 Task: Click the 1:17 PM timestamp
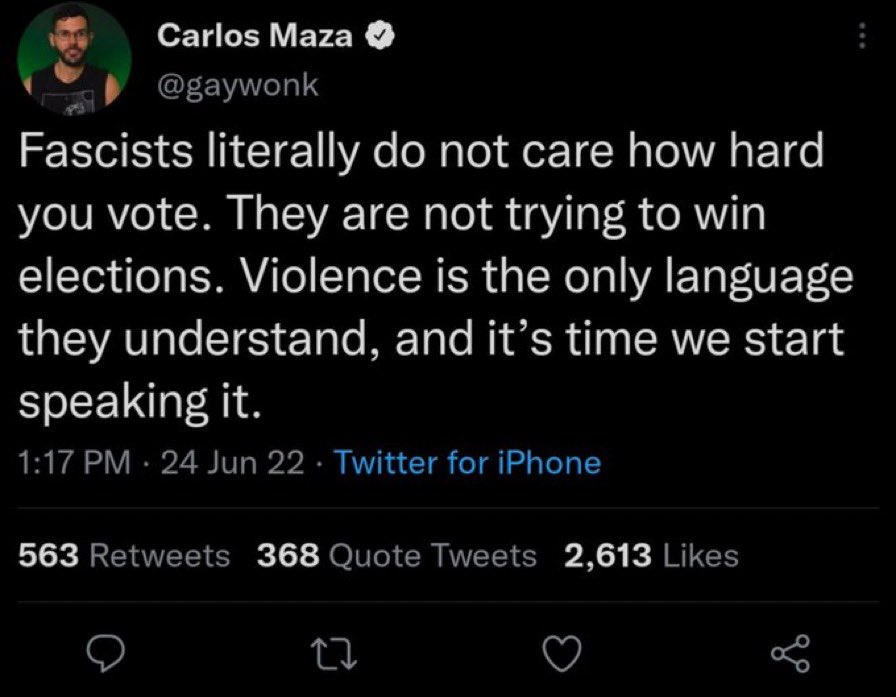point(74,462)
